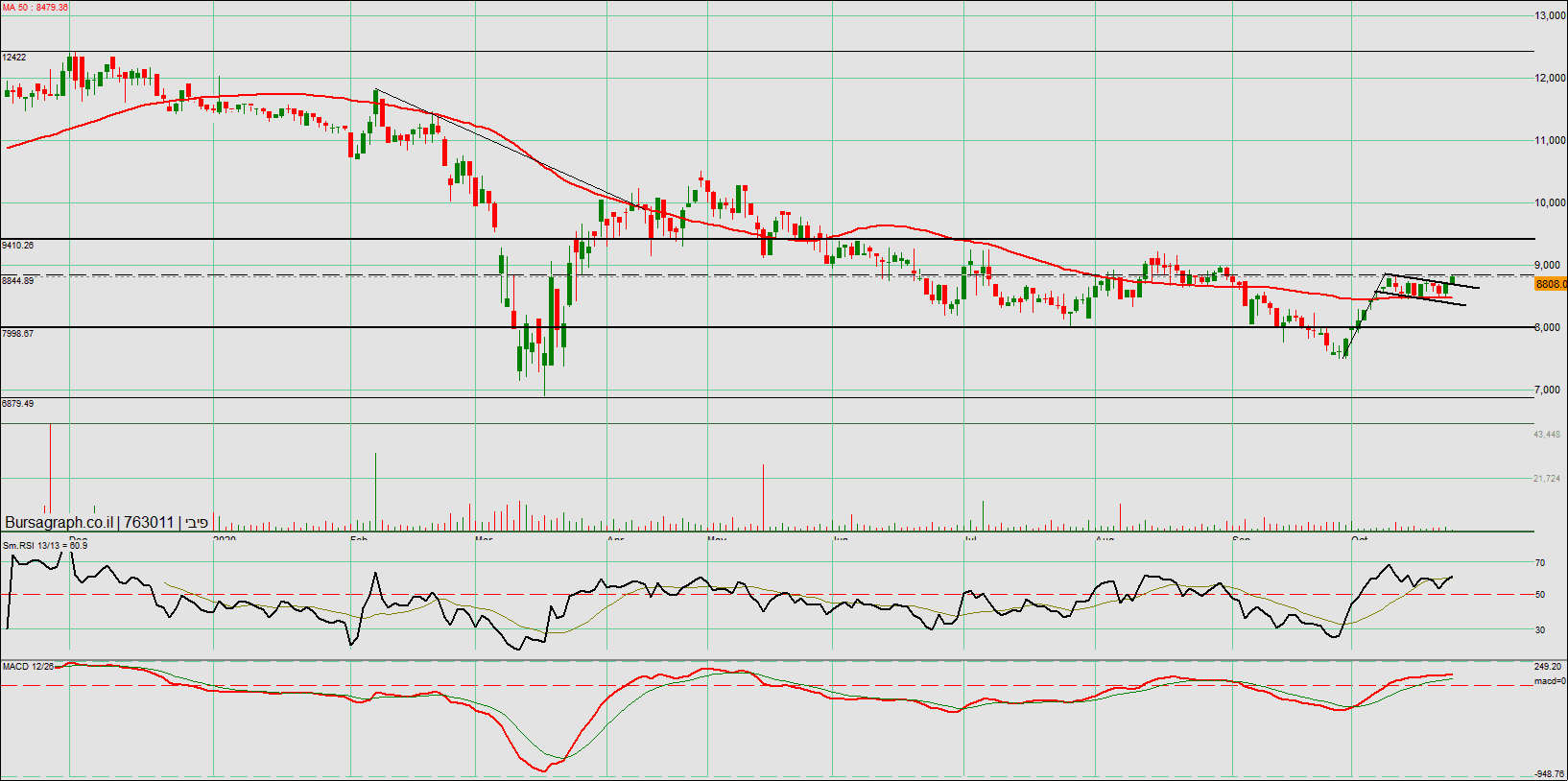
Task: Click the 43,448 volume axis label
Action: (1546, 435)
